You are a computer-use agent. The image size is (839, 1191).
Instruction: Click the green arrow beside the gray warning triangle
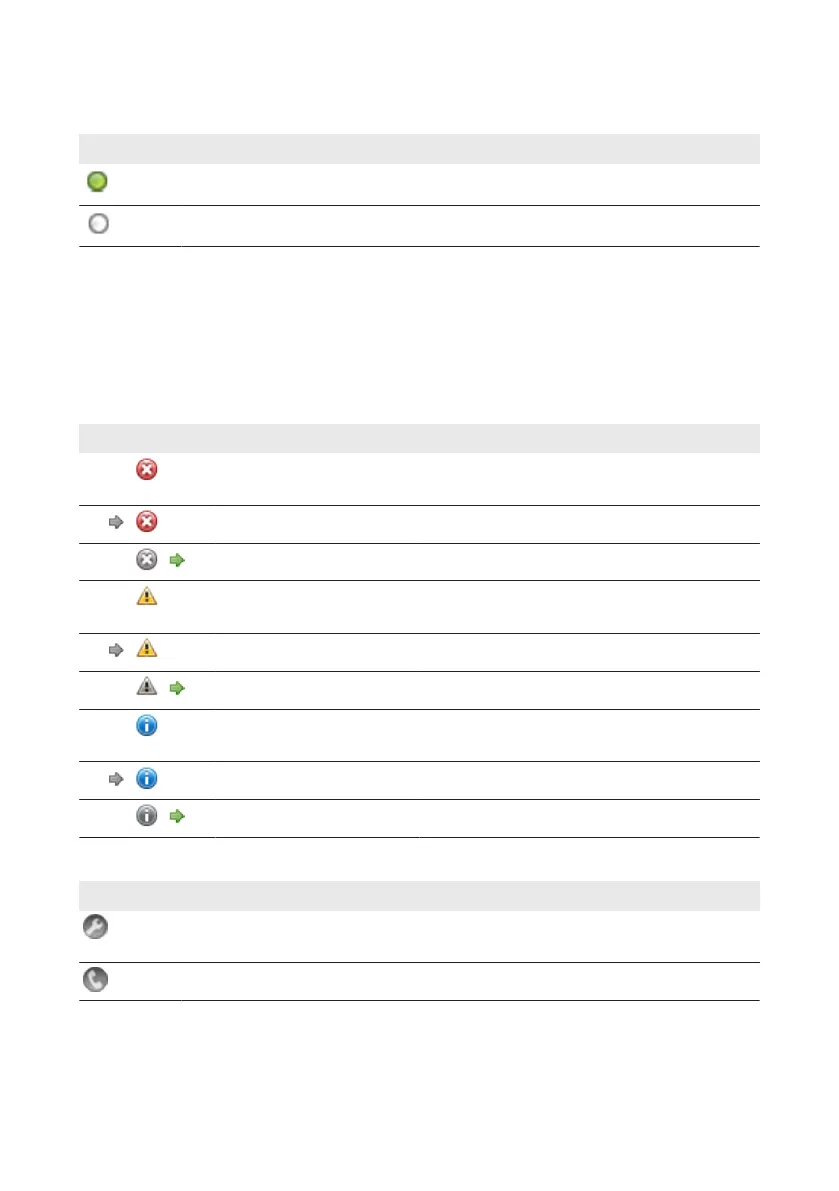click(x=177, y=688)
